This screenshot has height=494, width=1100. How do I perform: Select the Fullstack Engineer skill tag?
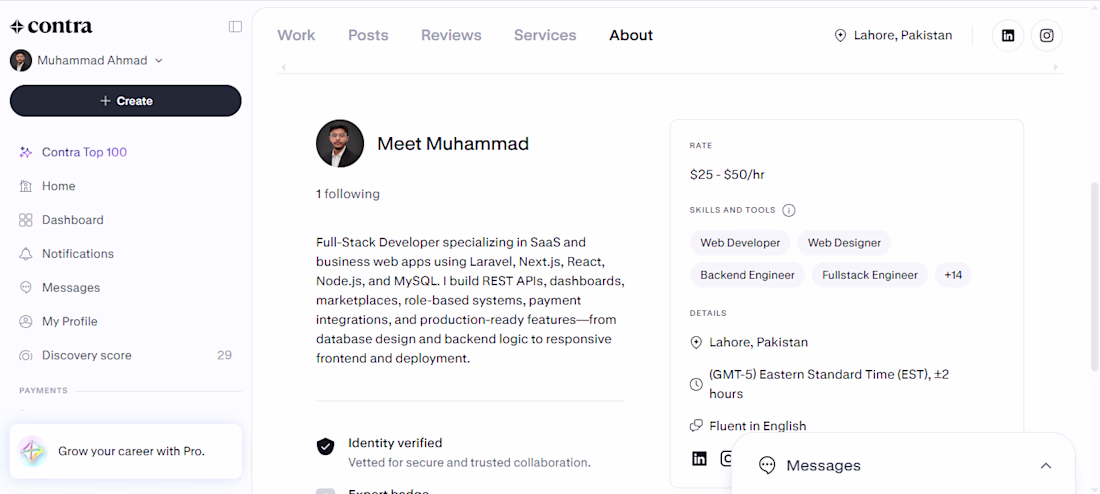[x=870, y=275]
